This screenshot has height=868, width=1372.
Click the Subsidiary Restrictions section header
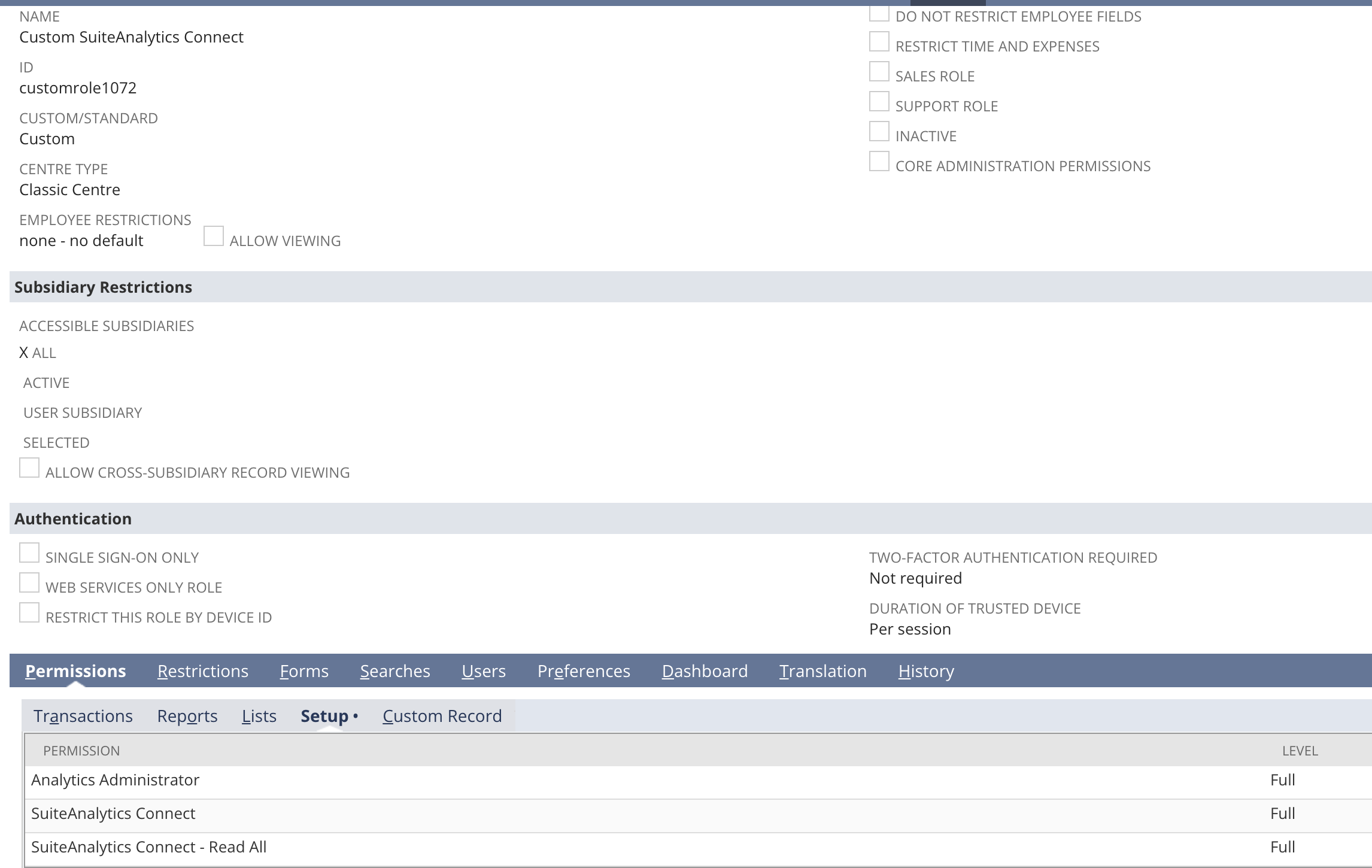[x=691, y=287]
